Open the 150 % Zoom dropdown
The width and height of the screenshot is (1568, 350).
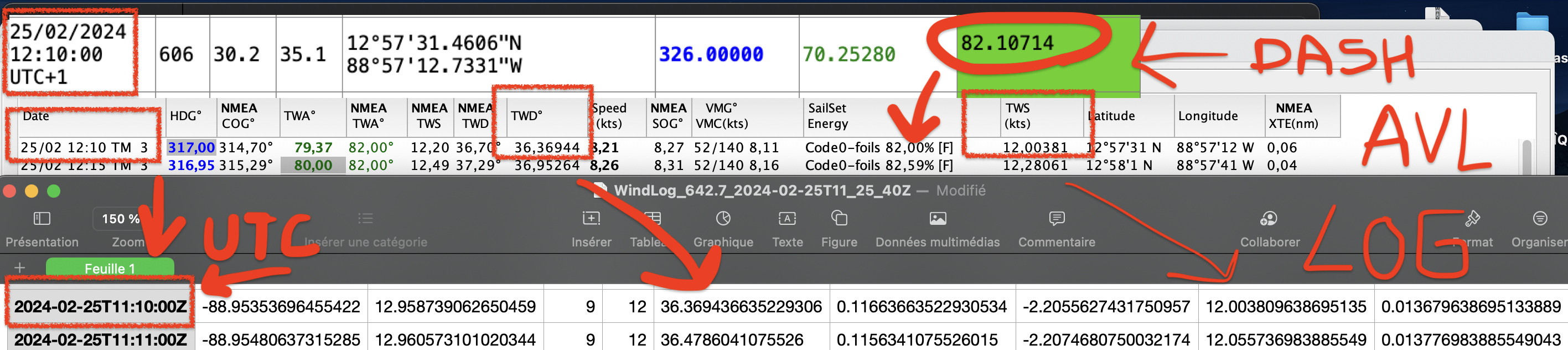pyautogui.click(x=121, y=219)
